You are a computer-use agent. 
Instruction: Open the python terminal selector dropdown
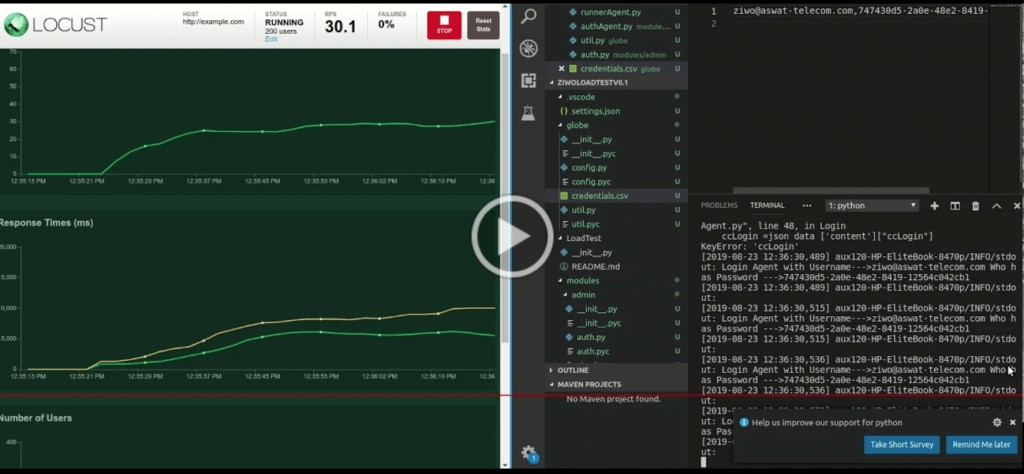pos(872,206)
